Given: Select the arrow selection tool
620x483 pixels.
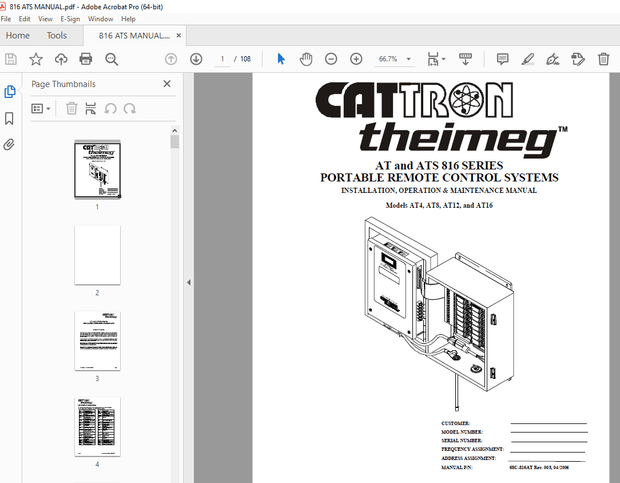Looking at the screenshot, I should point(281,59).
